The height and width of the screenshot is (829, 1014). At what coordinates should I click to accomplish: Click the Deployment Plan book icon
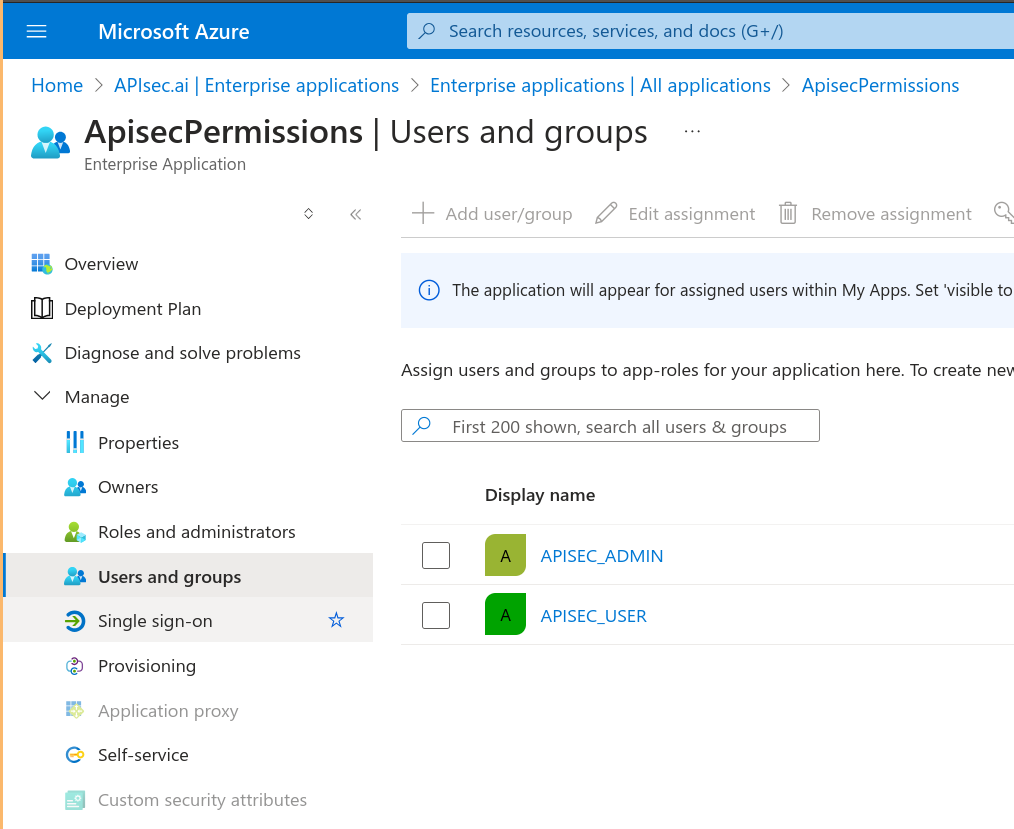[42, 309]
